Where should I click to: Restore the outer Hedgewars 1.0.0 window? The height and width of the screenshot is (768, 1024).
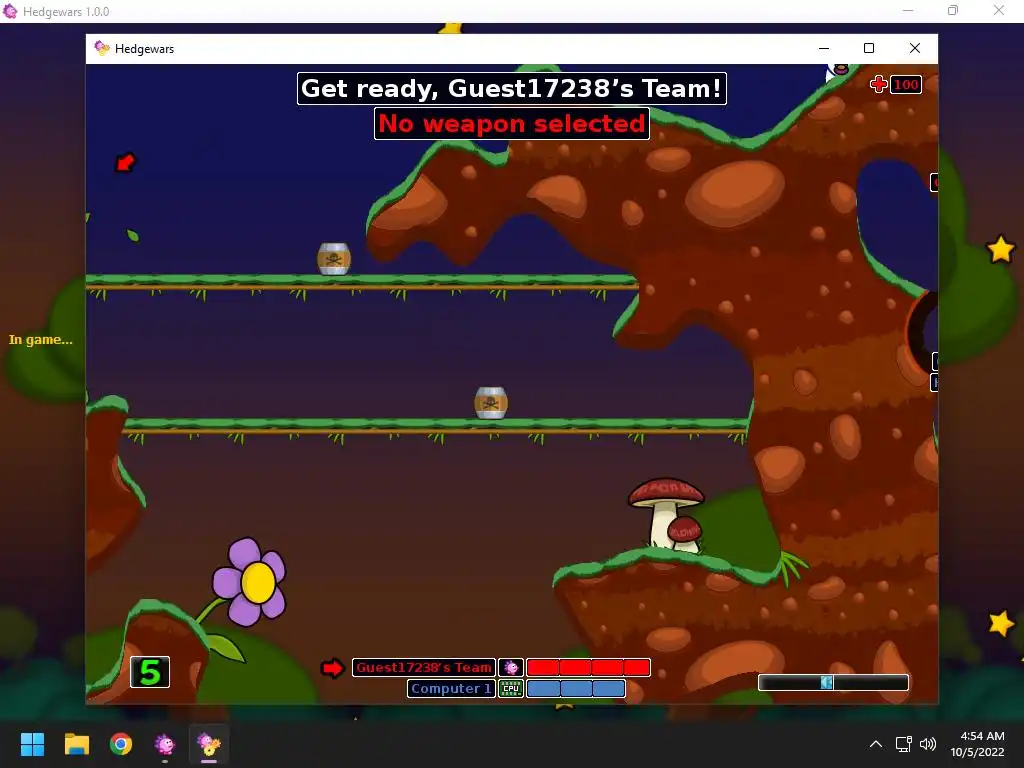953,10
